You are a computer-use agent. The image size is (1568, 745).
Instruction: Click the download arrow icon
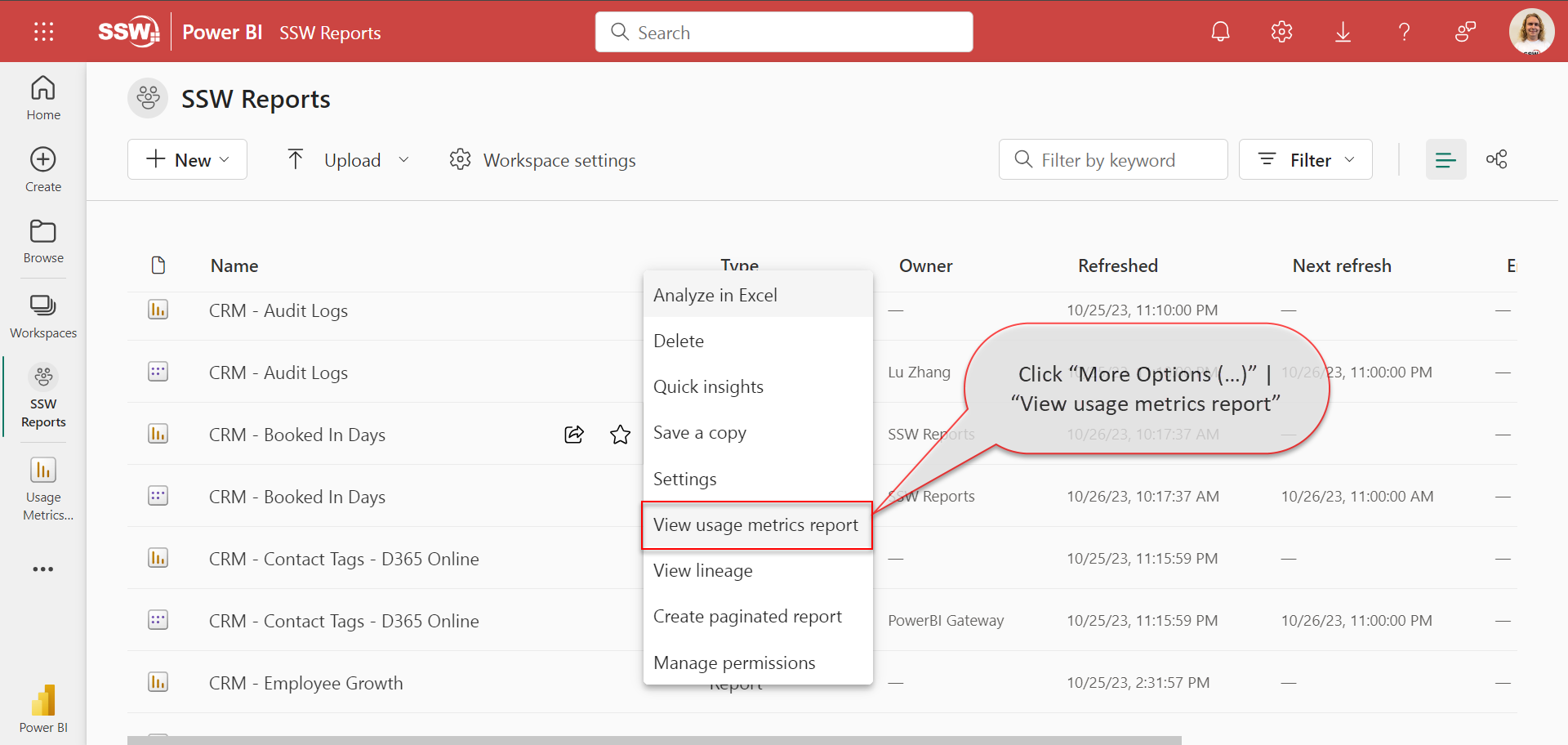tap(1343, 32)
